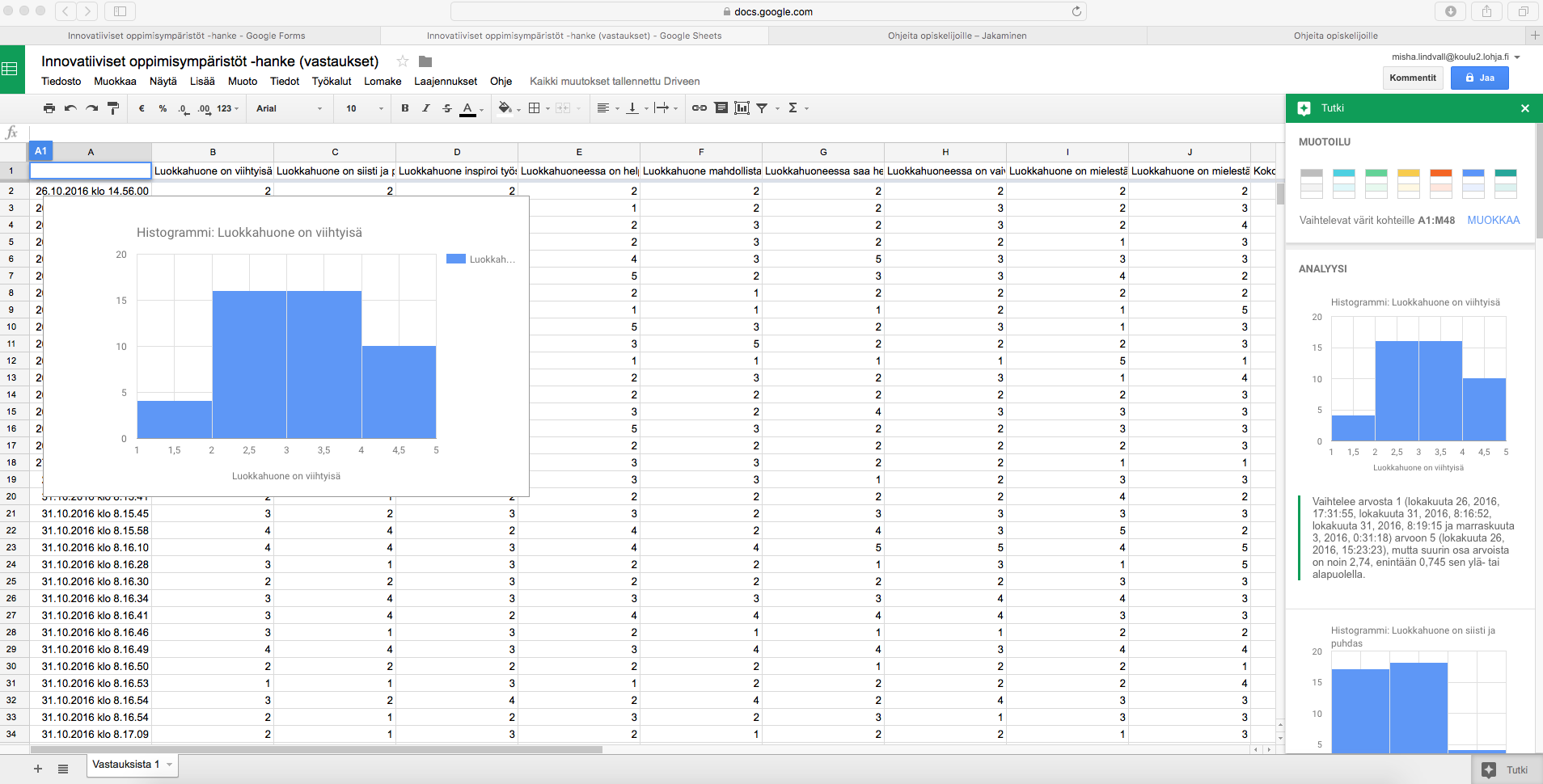Click the filter icon
Image resolution: width=1543 pixels, height=784 pixels.
pyautogui.click(x=762, y=108)
